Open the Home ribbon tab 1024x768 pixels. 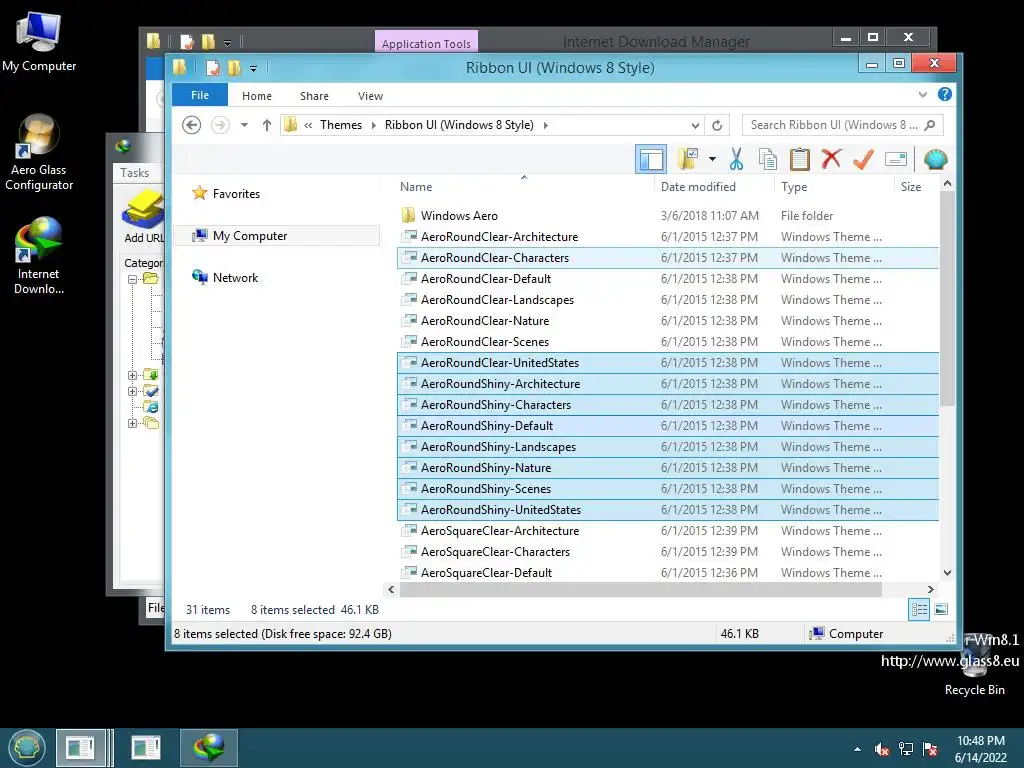257,96
